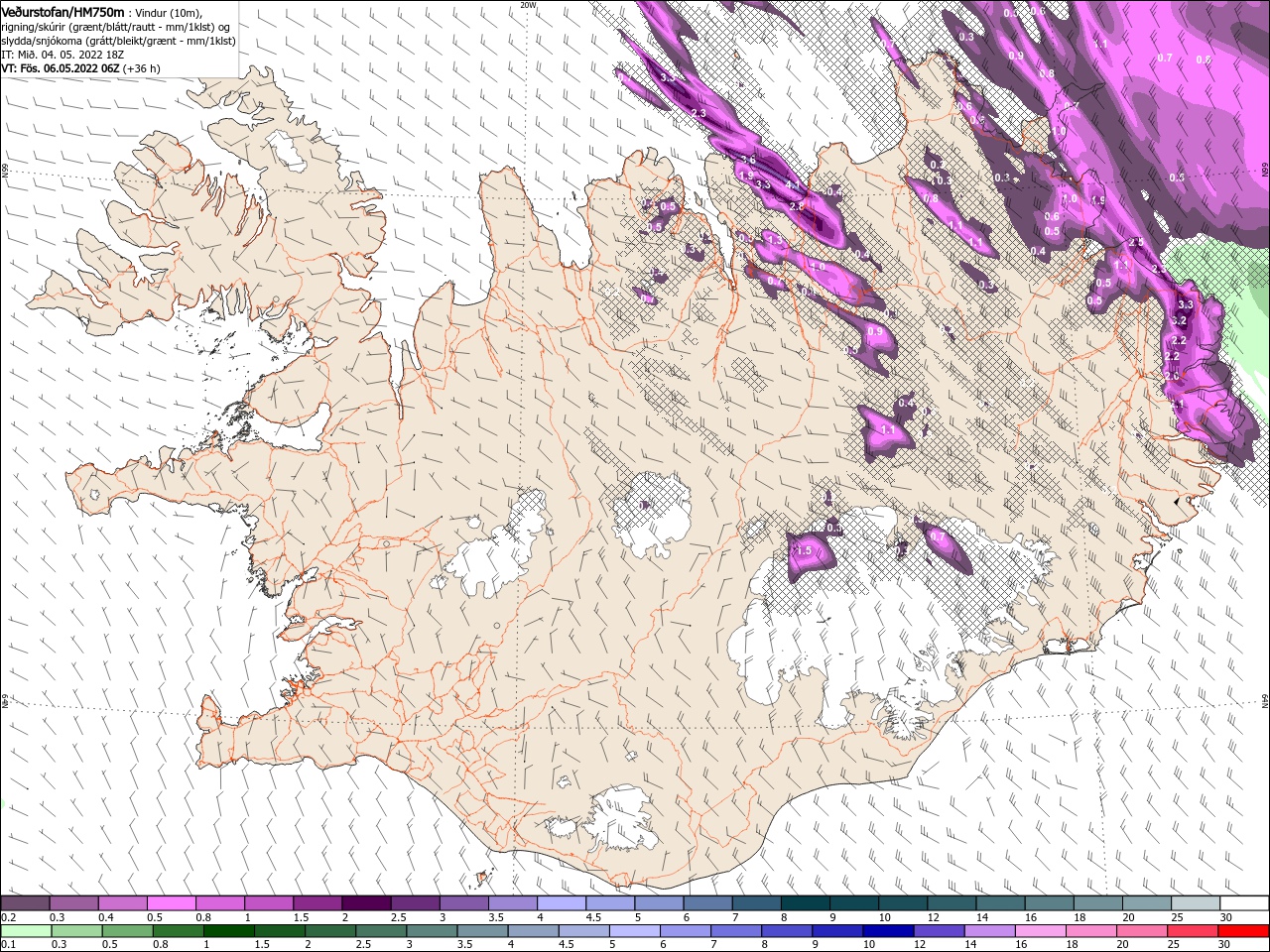Select top-row light grey swatch between 25 and 30
Image resolution: width=1270 pixels, height=952 pixels.
click(x=1197, y=903)
